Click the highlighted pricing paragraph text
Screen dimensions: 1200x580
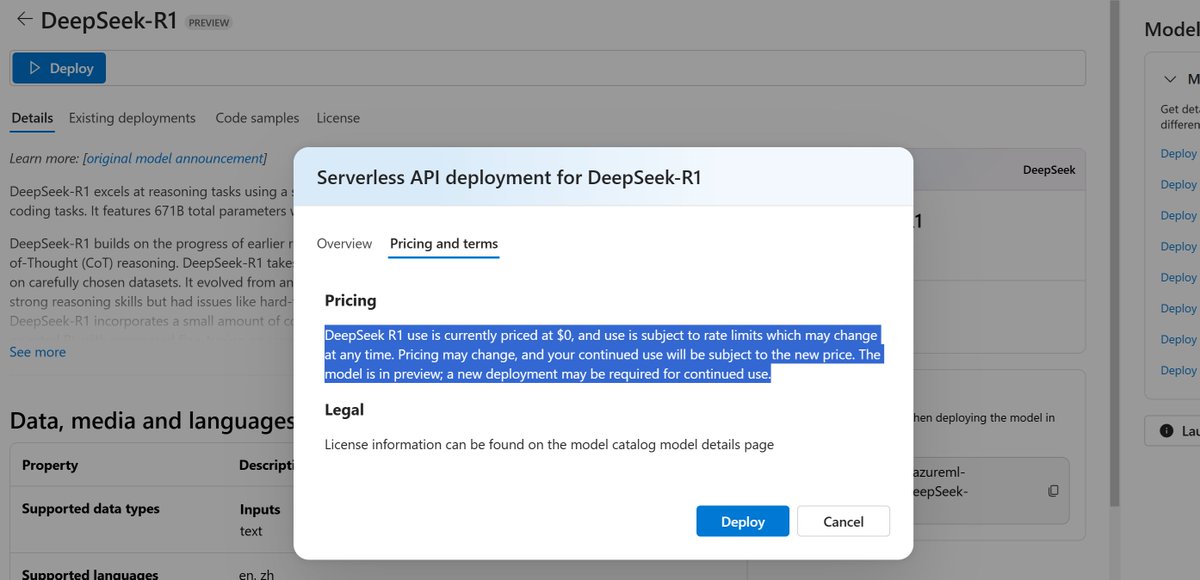tap(602, 354)
